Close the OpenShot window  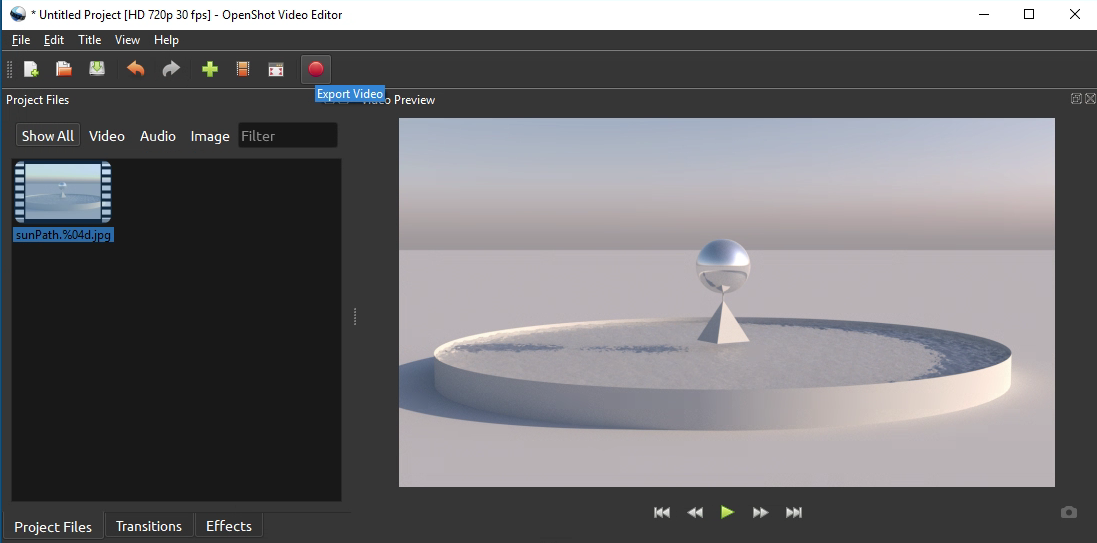[1075, 14]
